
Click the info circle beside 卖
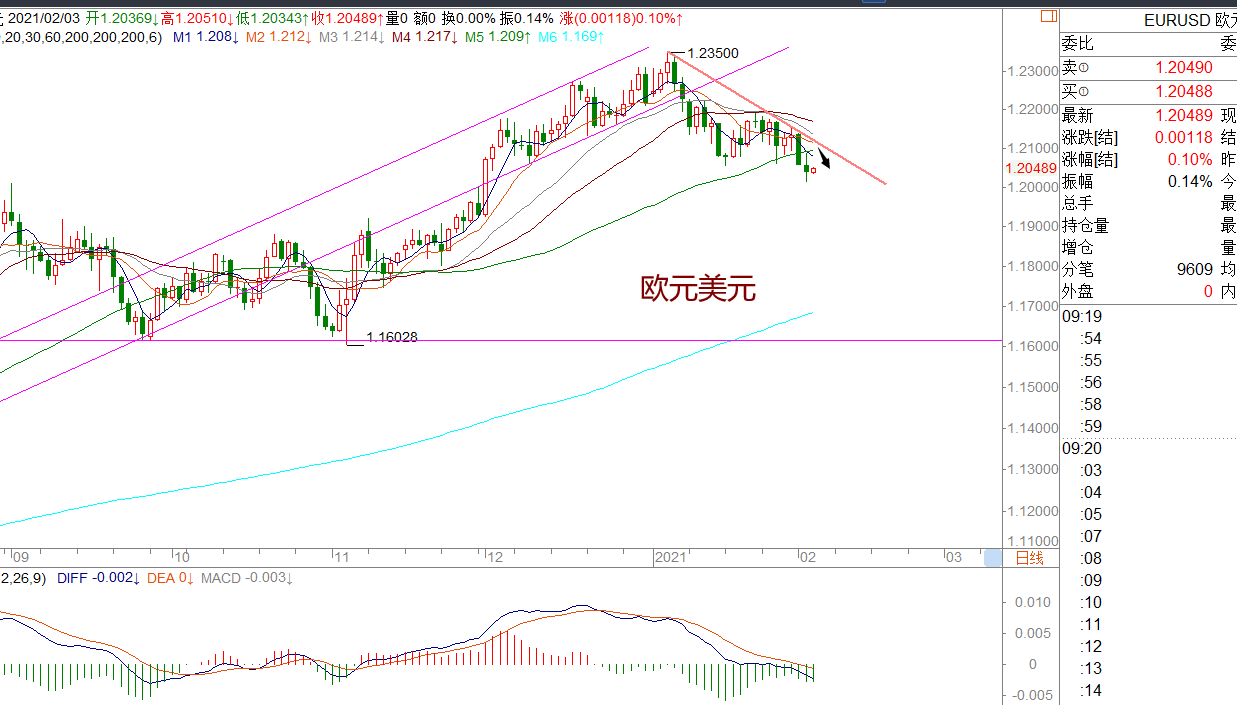[1083, 69]
